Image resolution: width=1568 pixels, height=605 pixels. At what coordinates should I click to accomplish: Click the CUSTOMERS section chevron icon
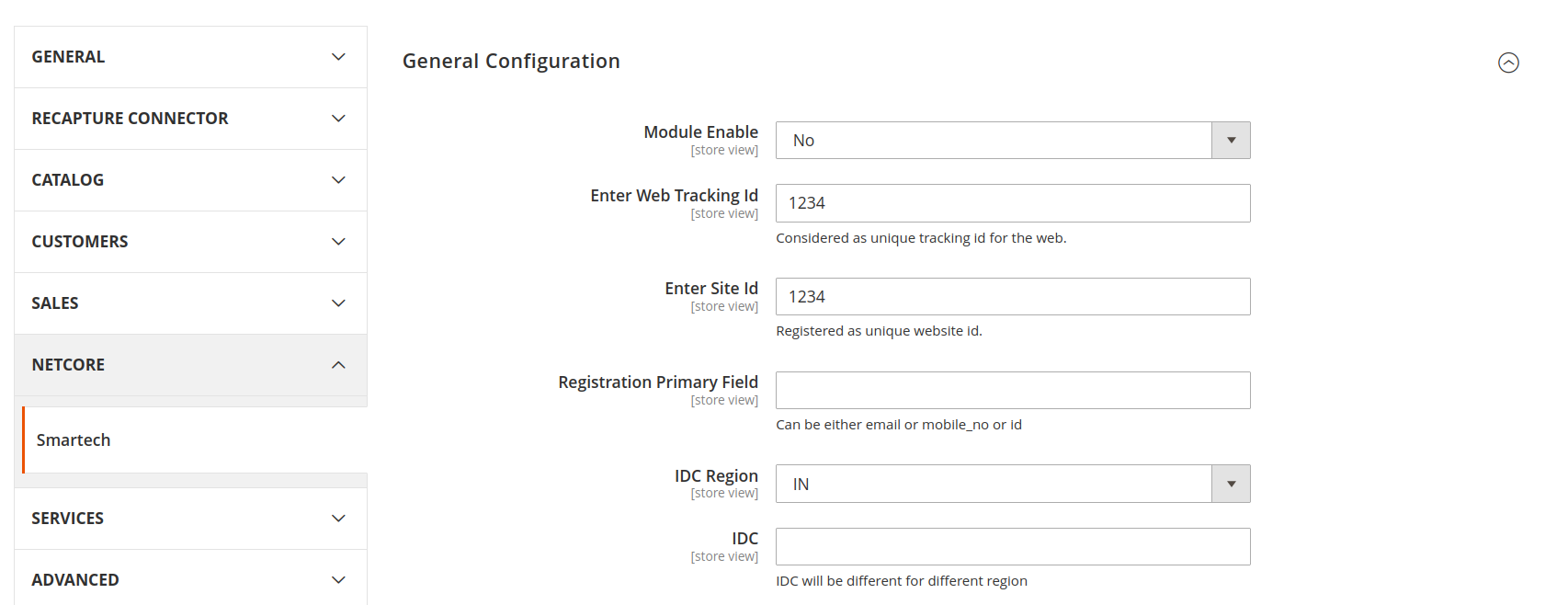[338, 242]
